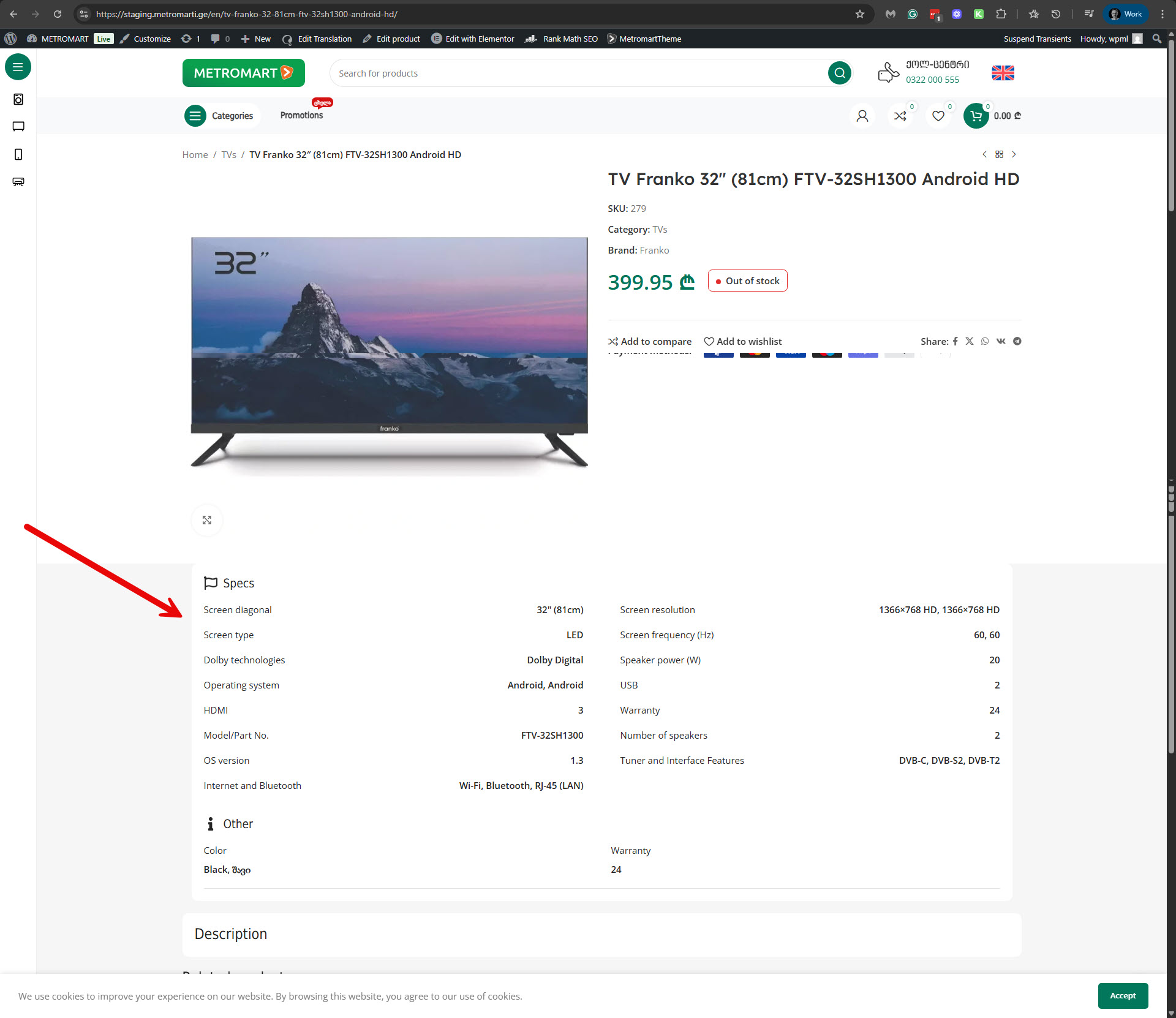Click Edit with Elementor

[x=473, y=39]
